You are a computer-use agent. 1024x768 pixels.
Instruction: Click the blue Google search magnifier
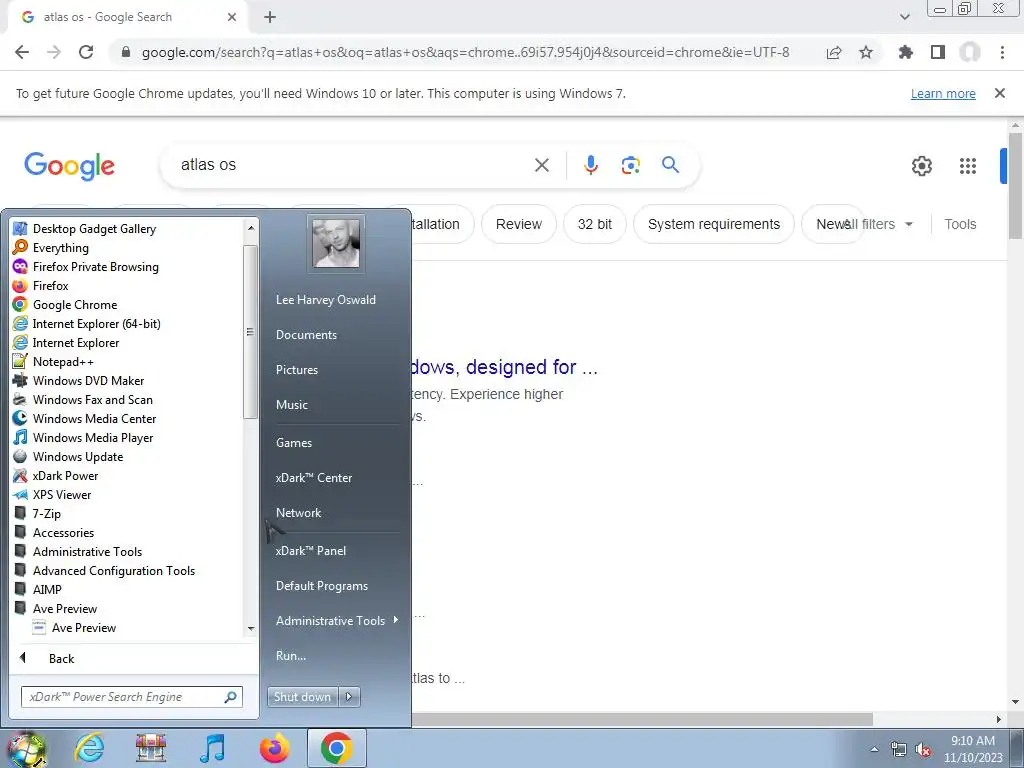(670, 165)
